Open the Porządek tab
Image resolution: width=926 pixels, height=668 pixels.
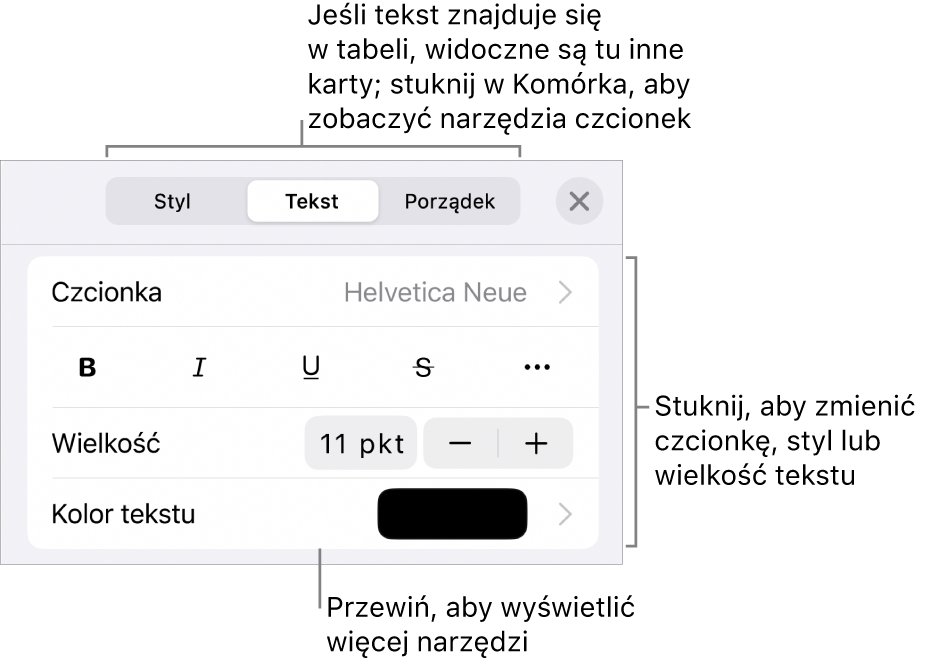pos(449,201)
